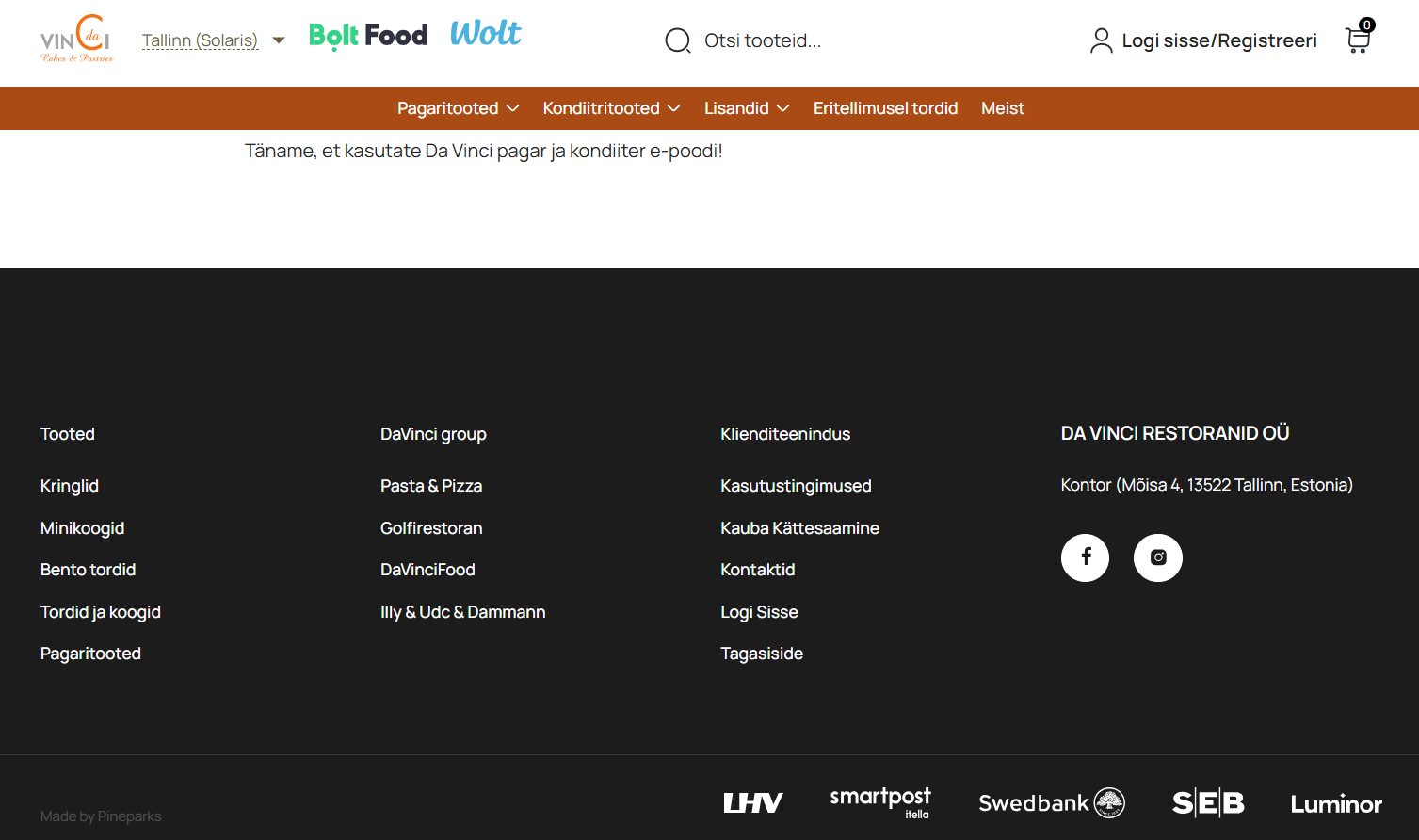Open Kasutustingimused footer link
Screen dimensions: 1419x840
(797, 486)
